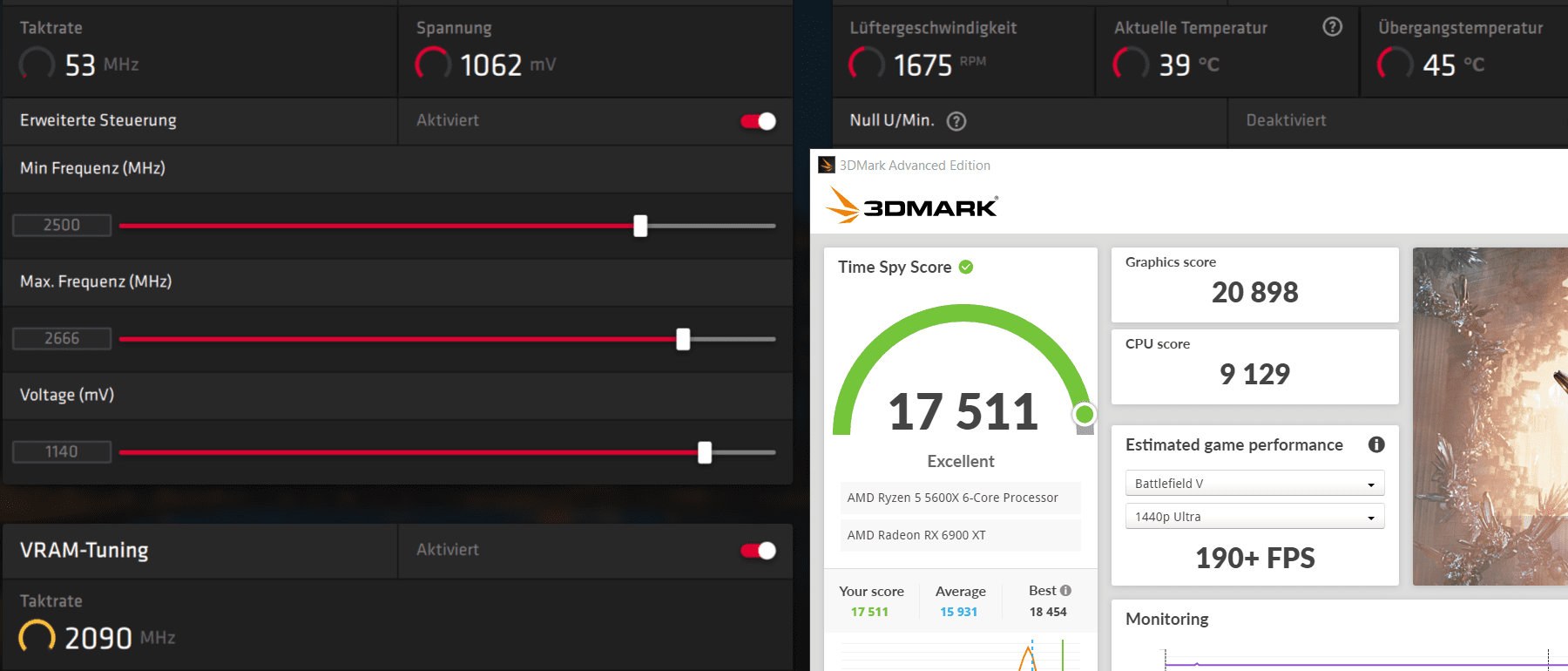Click the info icon beside Best score

(1065, 590)
